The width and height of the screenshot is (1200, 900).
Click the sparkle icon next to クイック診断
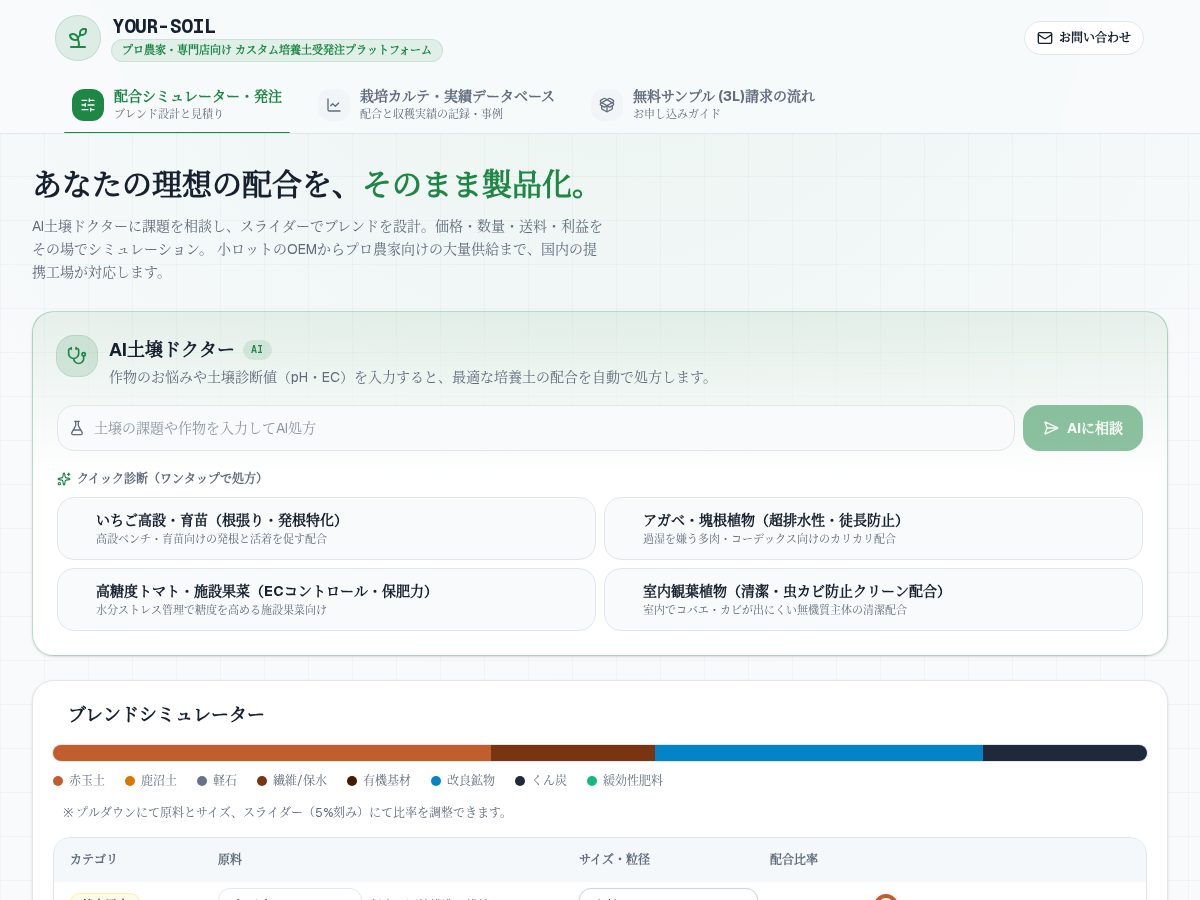pos(64,479)
